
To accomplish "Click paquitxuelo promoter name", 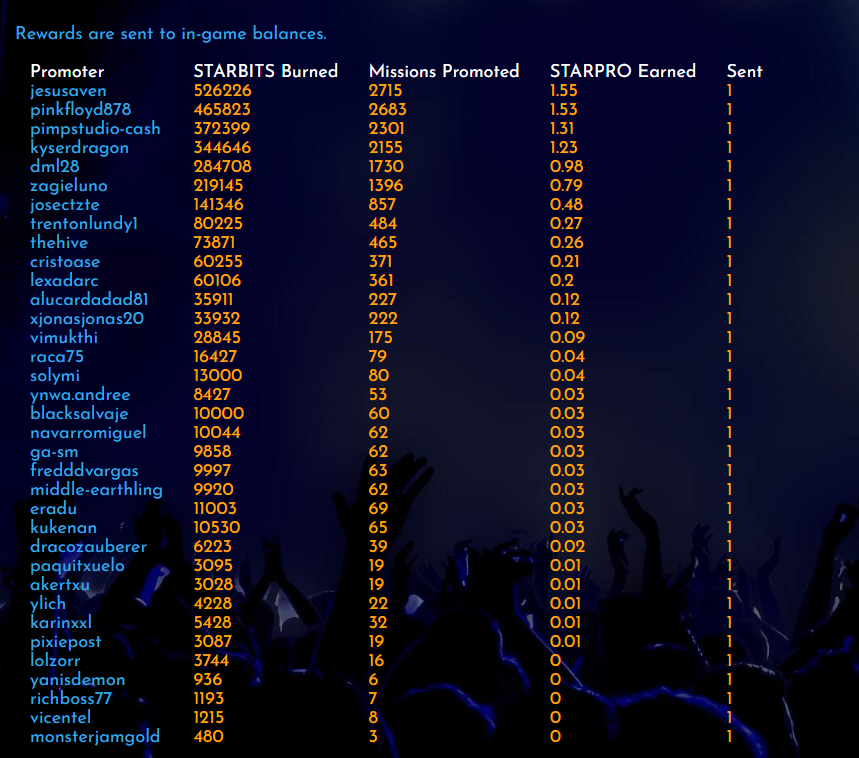I will coord(77,566).
